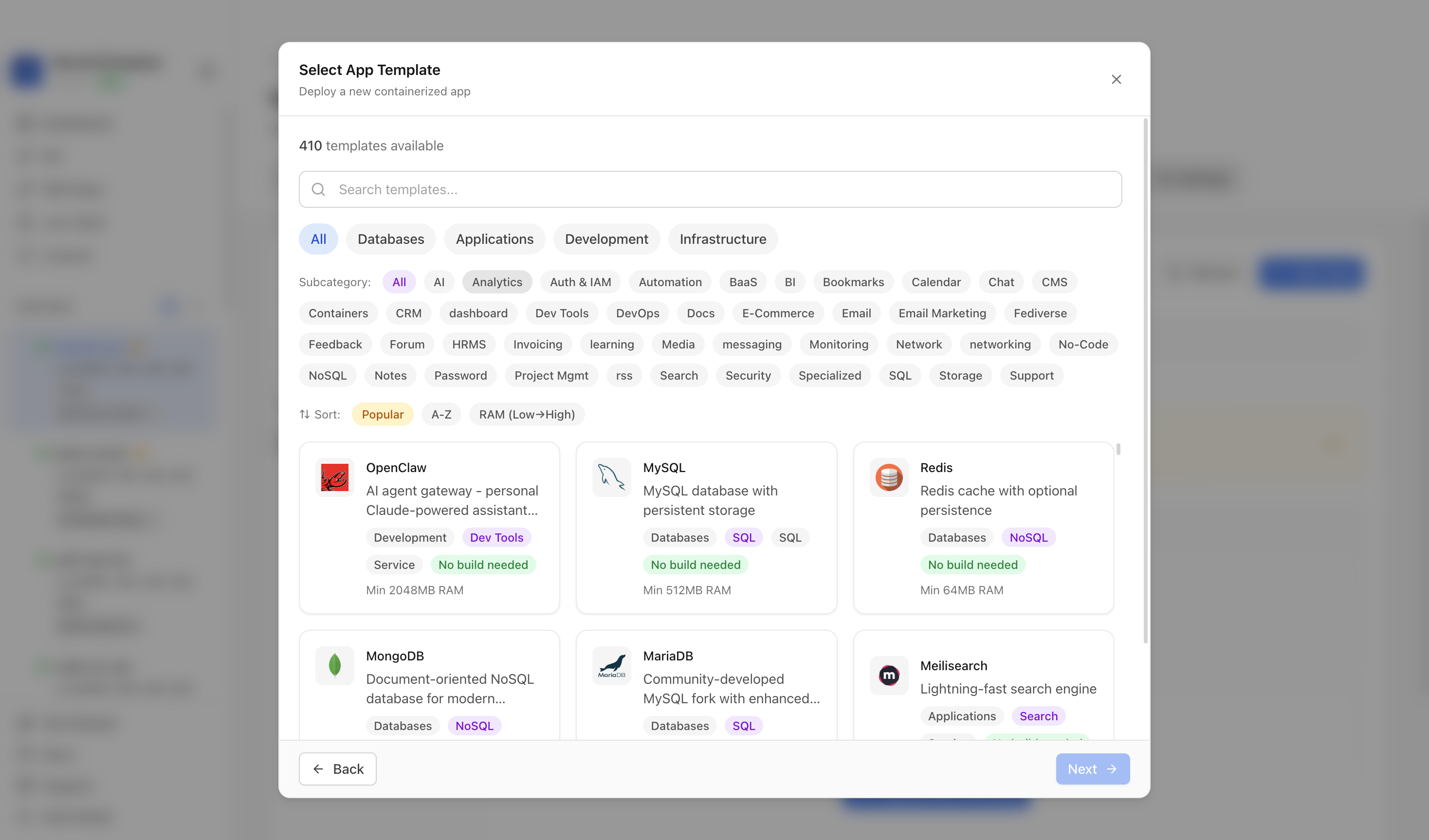
Task: Select the All subcategory chip
Action: [x=399, y=282]
